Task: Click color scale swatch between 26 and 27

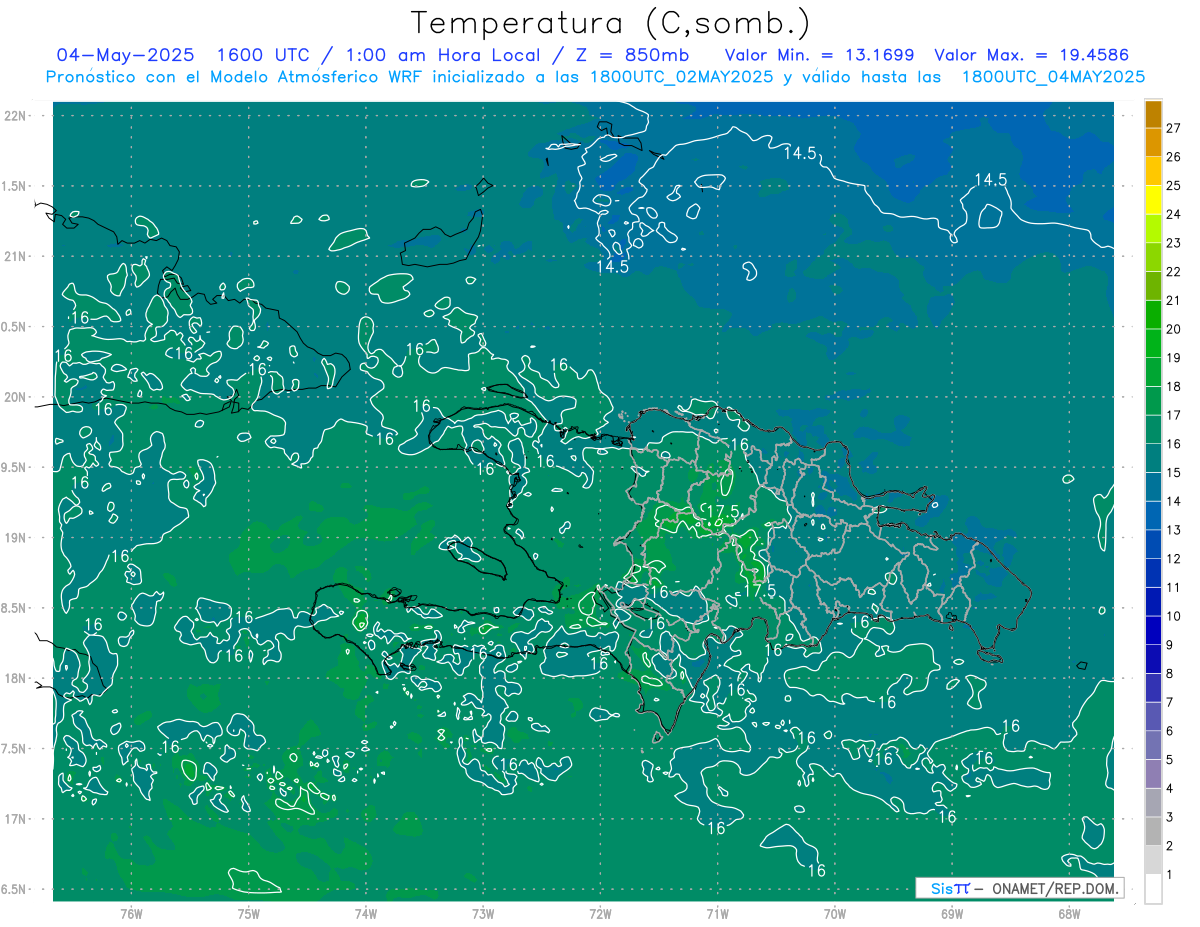Action: (x=1153, y=142)
